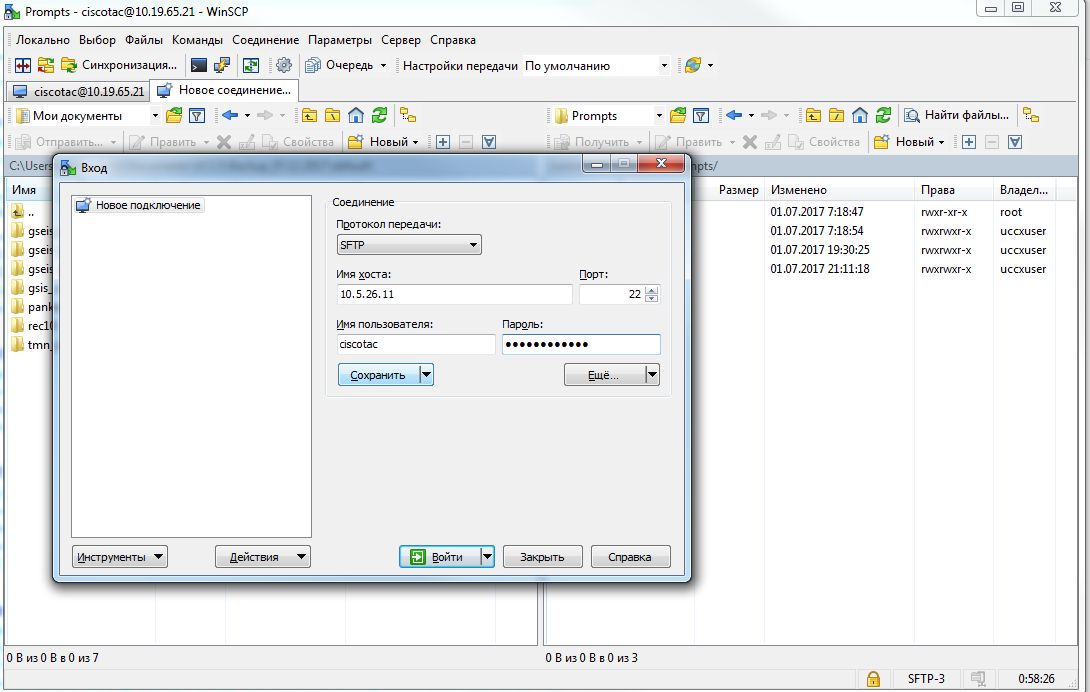Viewport: 1090px width, 692px height.
Task: Open the terminal console icon
Action: point(199,65)
